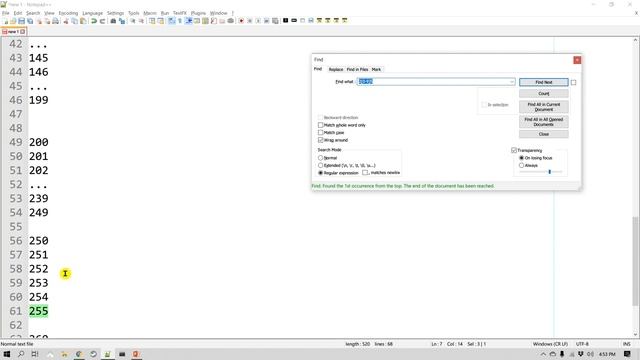Expand the Find what history dropdown
640x360 pixels.
coord(511,82)
